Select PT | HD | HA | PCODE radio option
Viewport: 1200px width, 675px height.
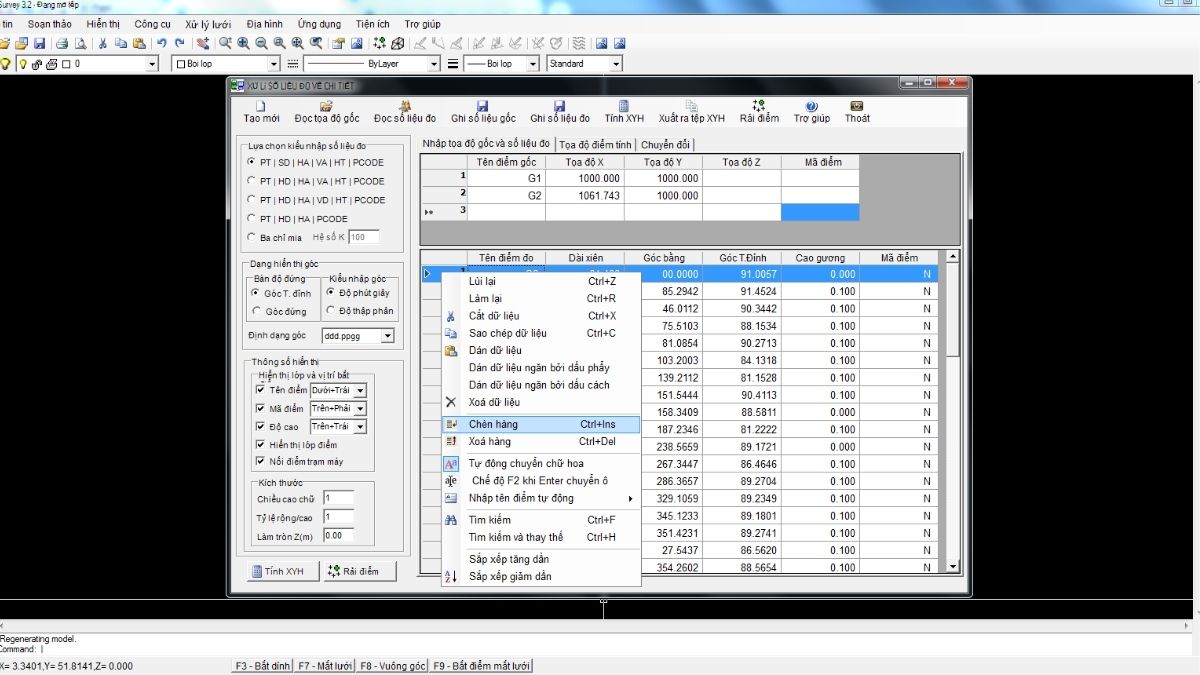coord(251,219)
